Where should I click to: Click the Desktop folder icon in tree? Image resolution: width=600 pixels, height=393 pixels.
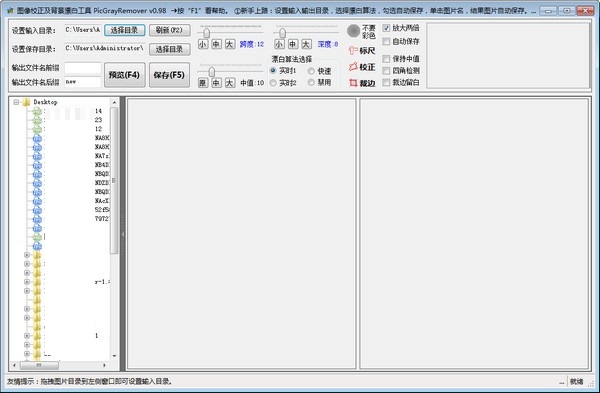[x=26, y=102]
